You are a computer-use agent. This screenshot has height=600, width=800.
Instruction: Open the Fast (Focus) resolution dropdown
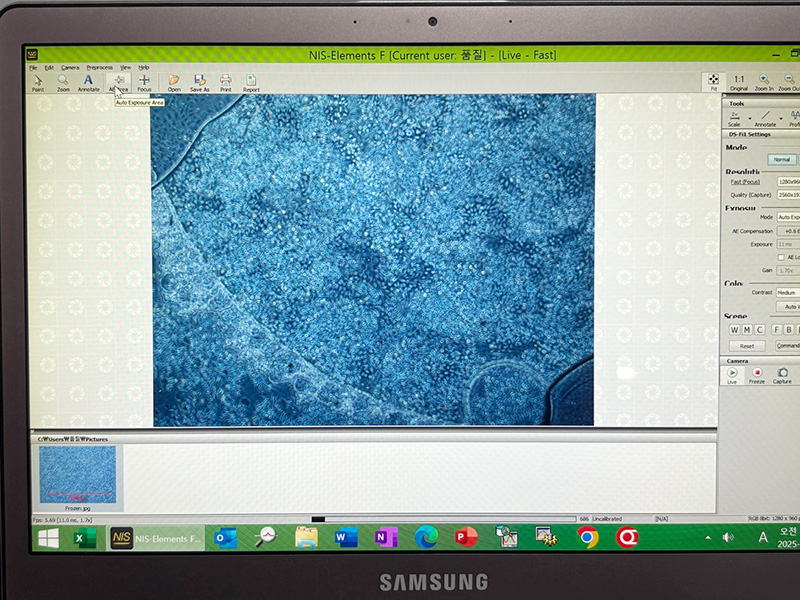pos(788,181)
